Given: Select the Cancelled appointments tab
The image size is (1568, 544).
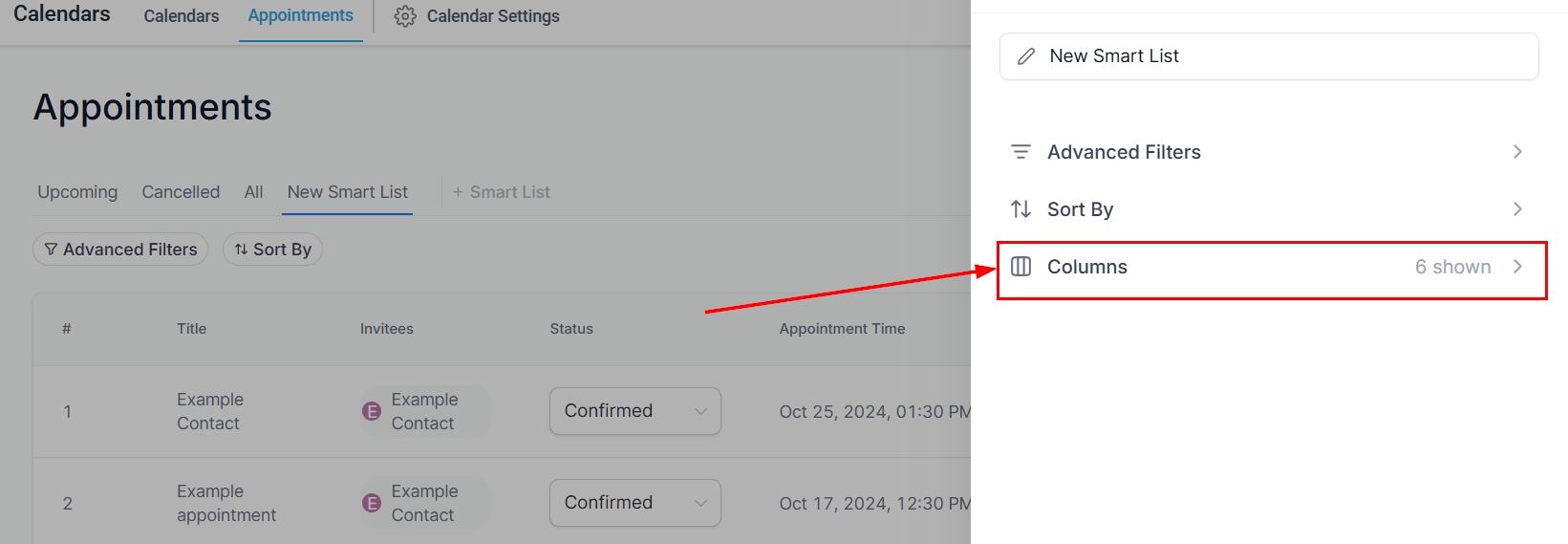Looking at the screenshot, I should 181,192.
